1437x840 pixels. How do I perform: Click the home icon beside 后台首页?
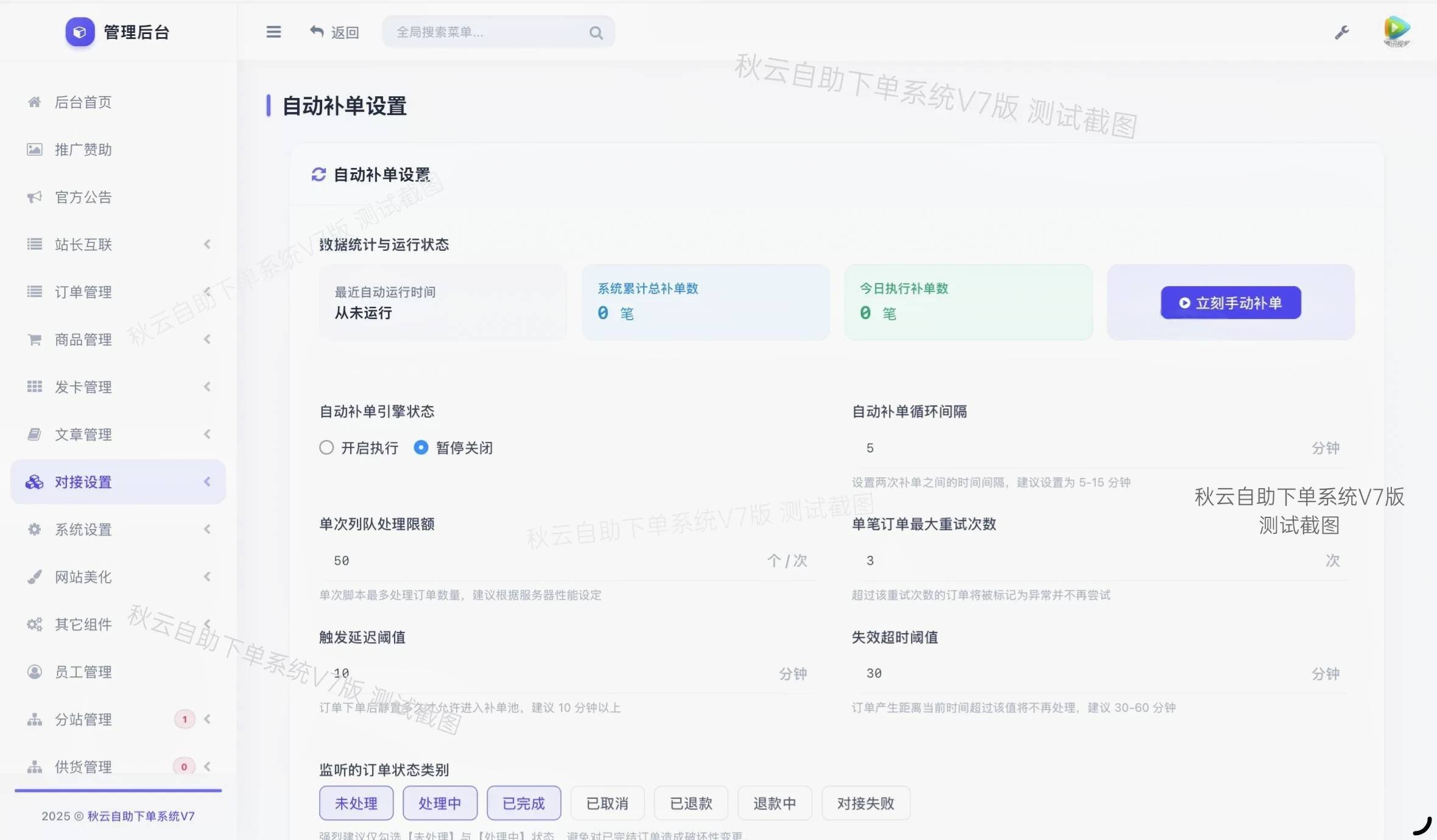point(35,102)
